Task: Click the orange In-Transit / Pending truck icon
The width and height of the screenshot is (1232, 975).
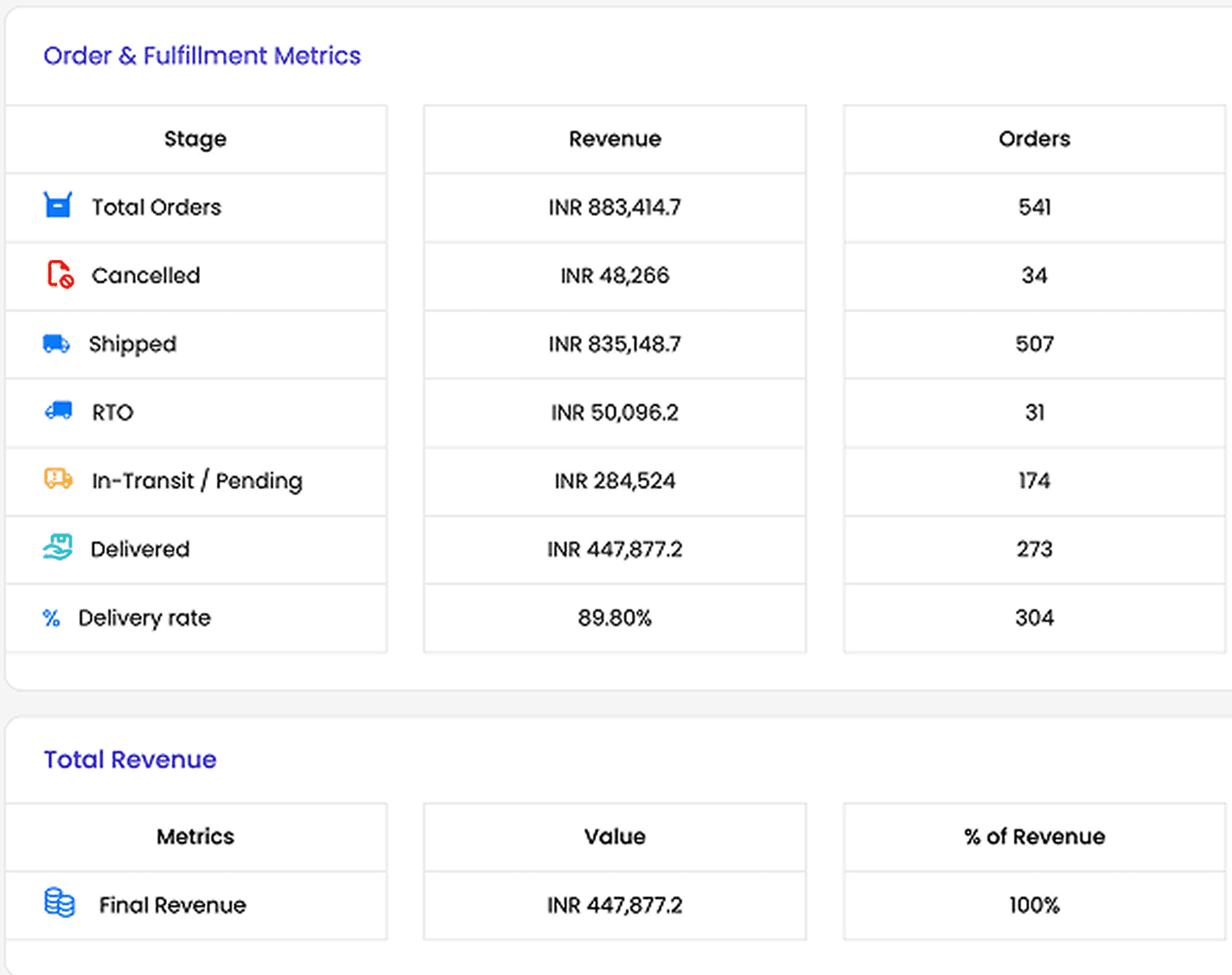Action: click(x=59, y=478)
